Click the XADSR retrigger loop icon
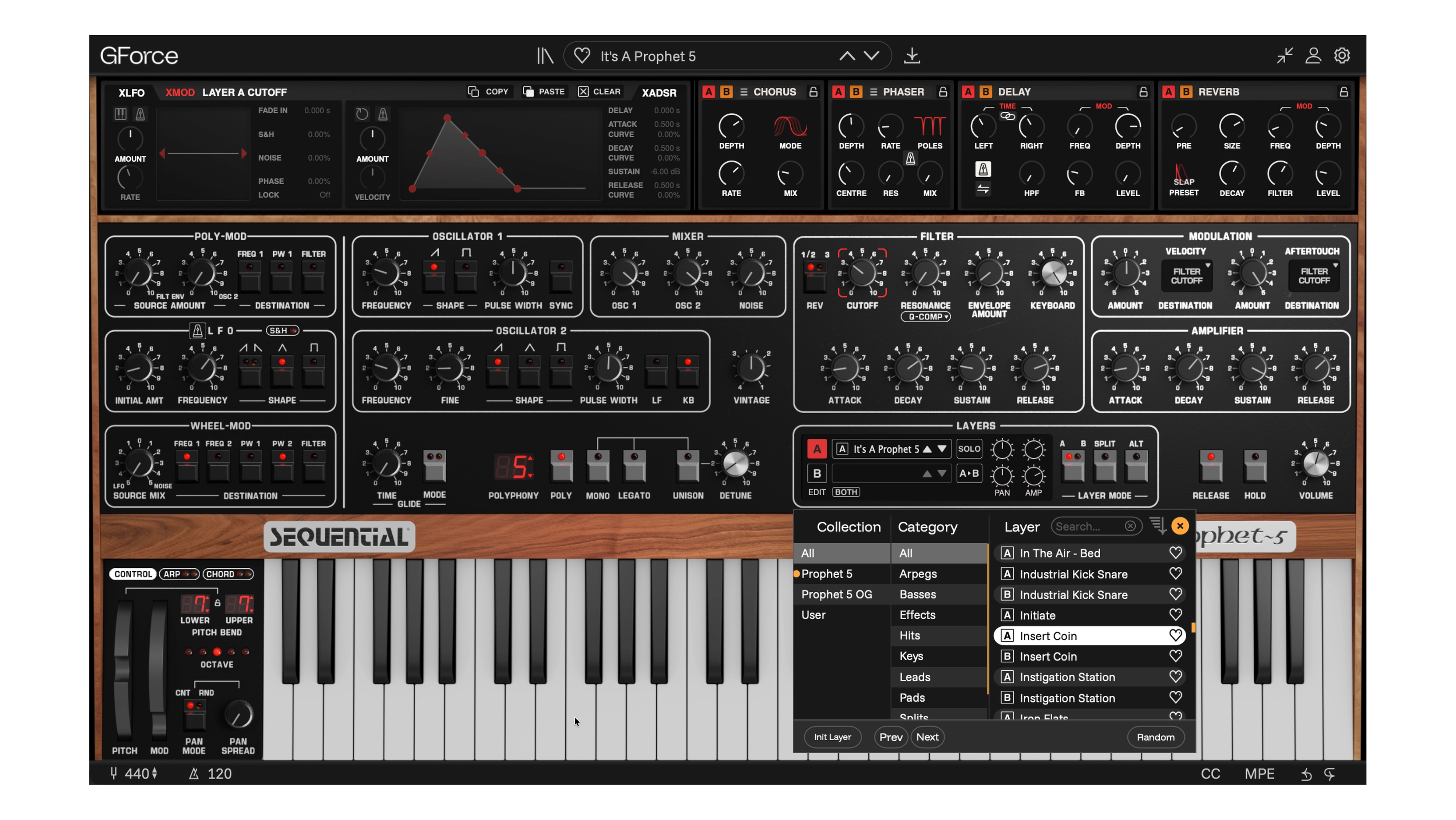This screenshot has height=820, width=1456. coord(362,114)
